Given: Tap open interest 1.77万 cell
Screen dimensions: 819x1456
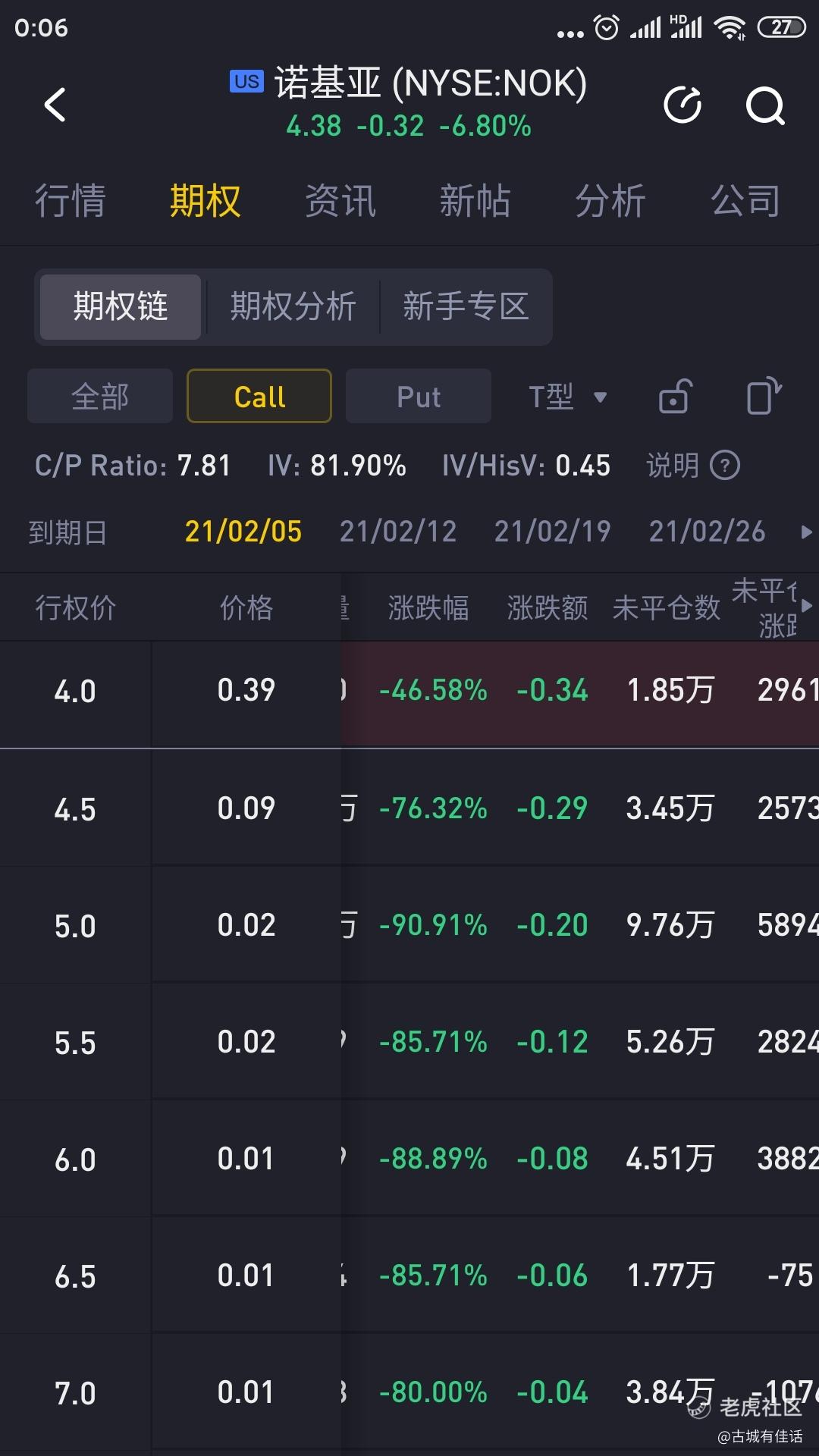Looking at the screenshot, I should (670, 1276).
